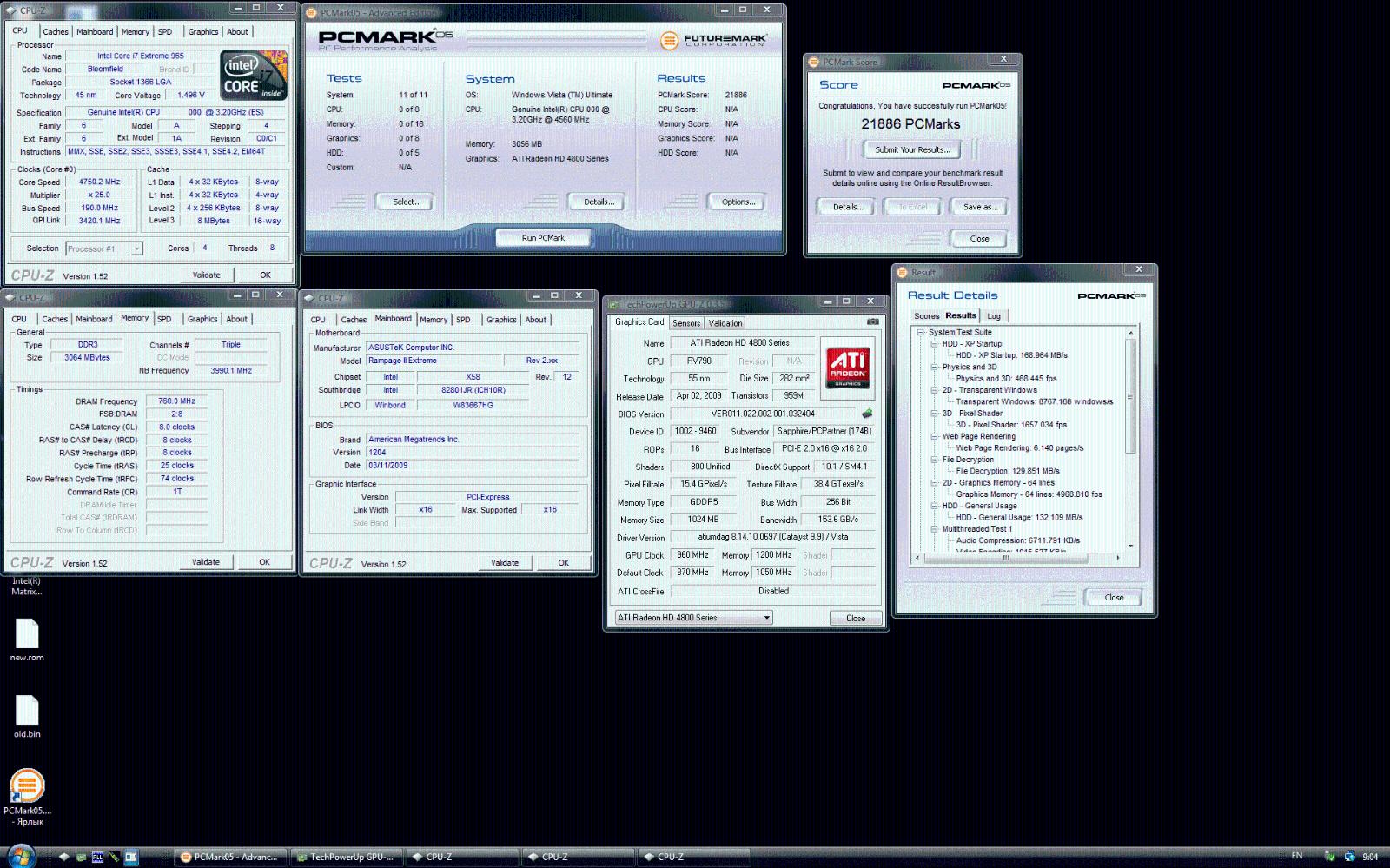Collapse the Physics and 3D node
1390x868 pixels.
[x=935, y=367]
